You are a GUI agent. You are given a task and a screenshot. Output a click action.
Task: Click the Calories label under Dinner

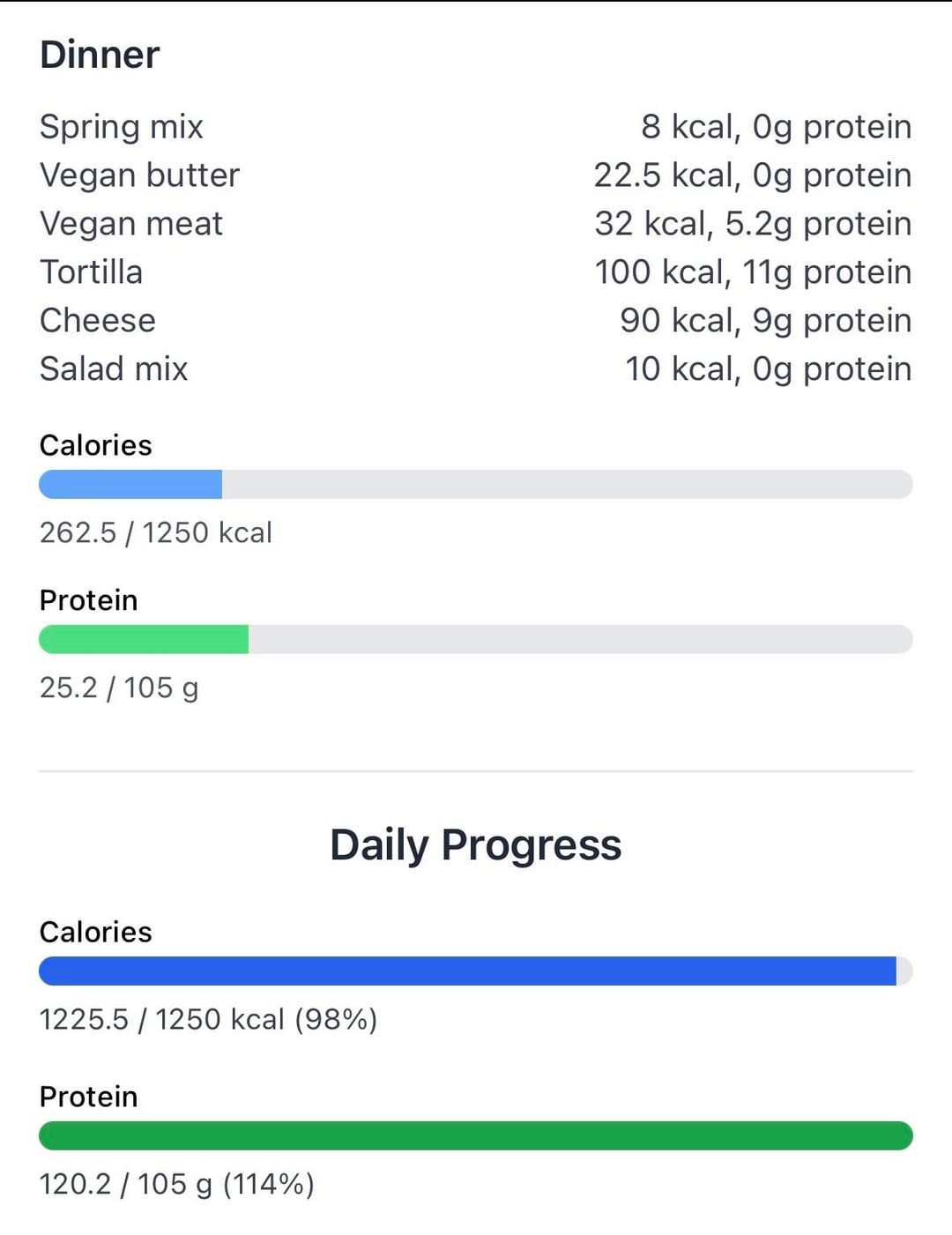point(96,445)
